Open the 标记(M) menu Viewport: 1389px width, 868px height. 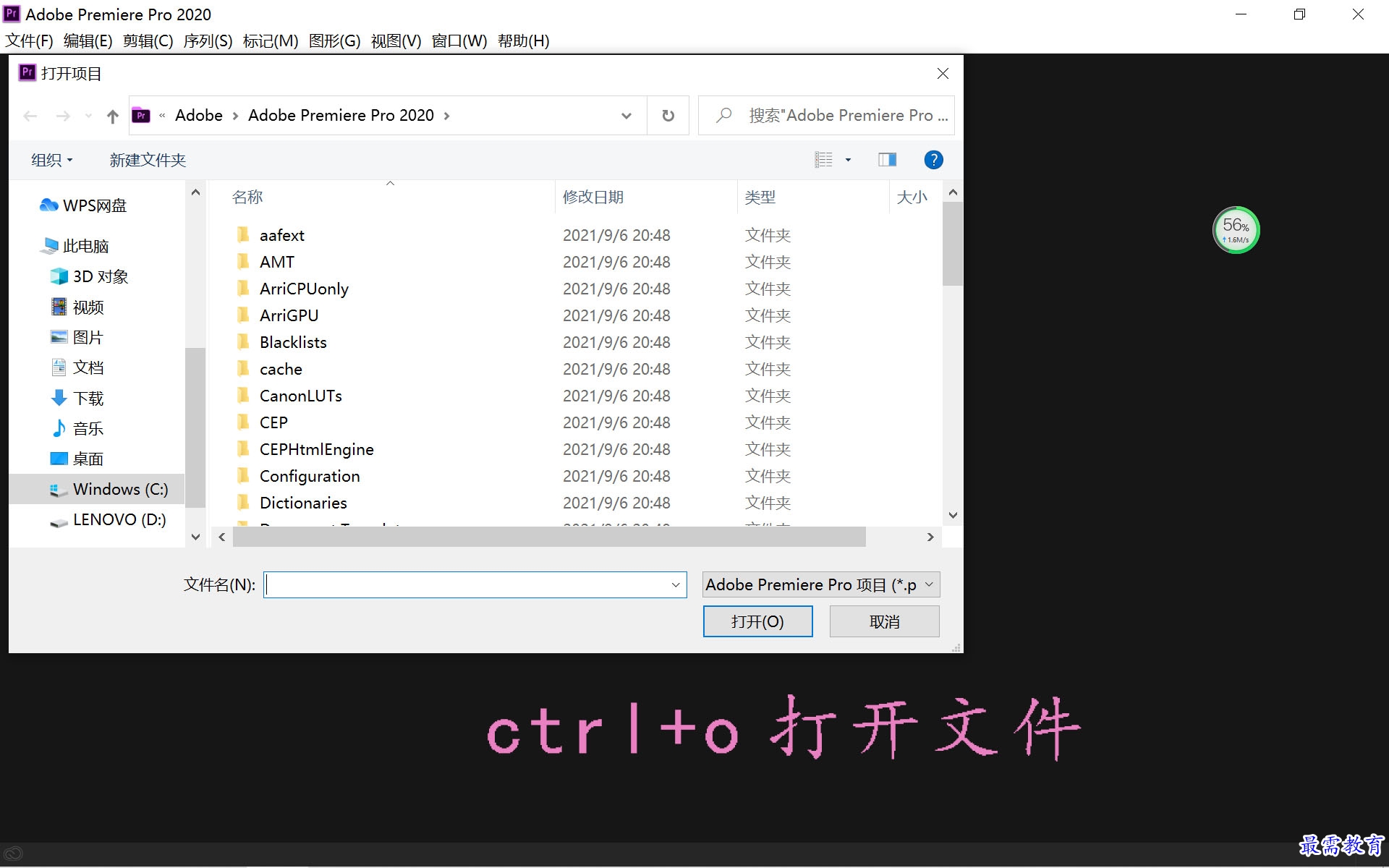[271, 41]
